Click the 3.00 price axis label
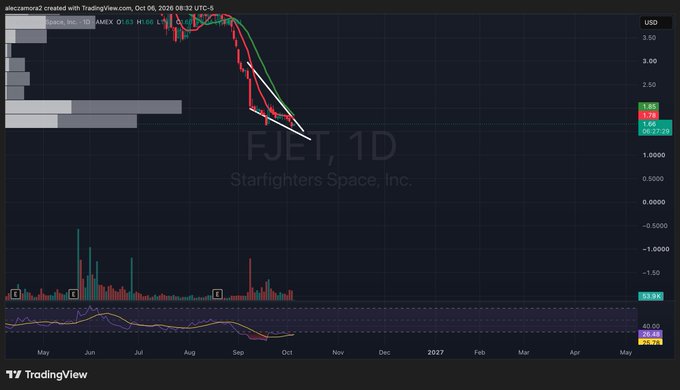680x390 pixels. point(649,61)
